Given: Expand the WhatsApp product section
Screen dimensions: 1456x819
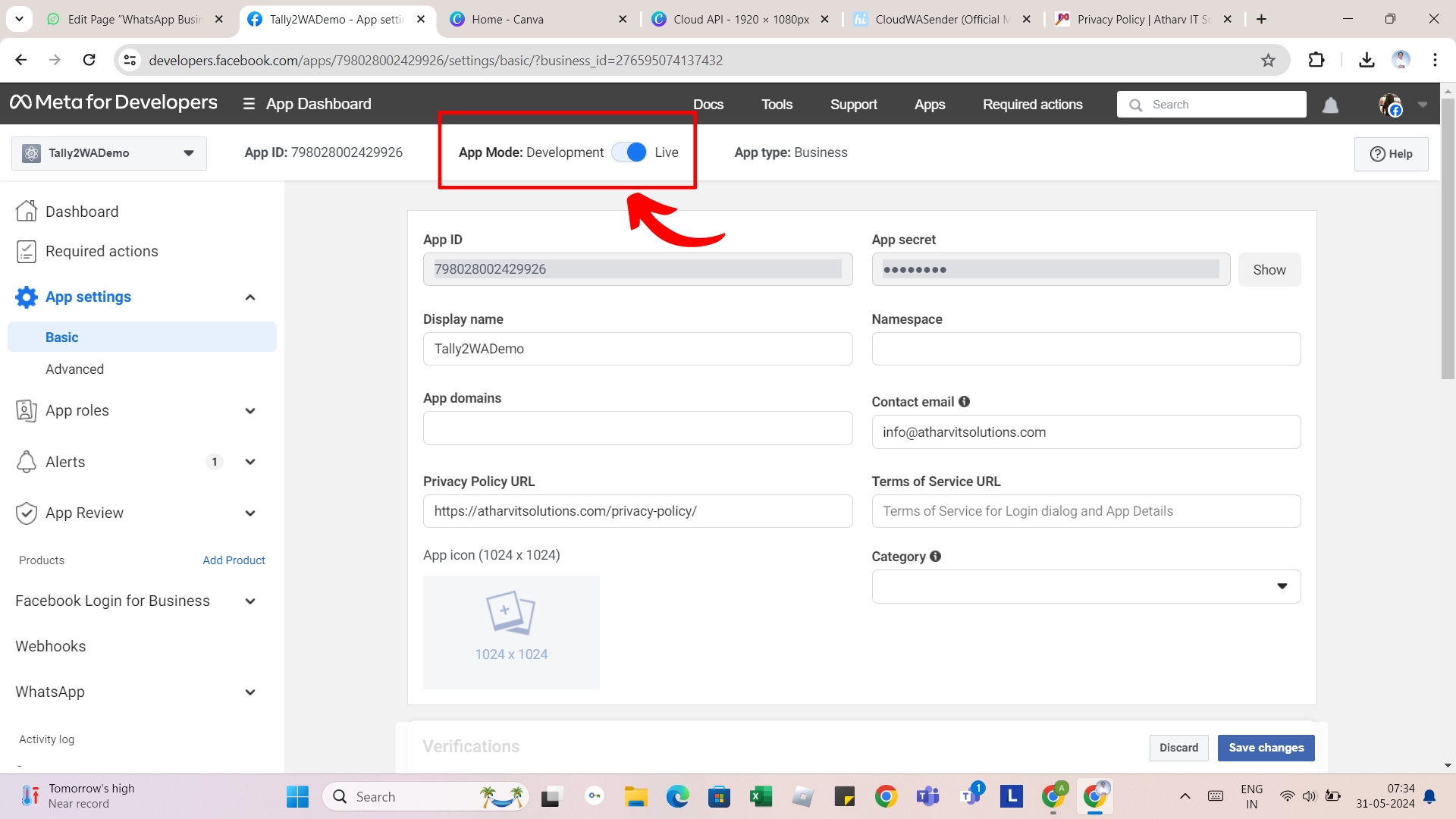Looking at the screenshot, I should pyautogui.click(x=250, y=692).
